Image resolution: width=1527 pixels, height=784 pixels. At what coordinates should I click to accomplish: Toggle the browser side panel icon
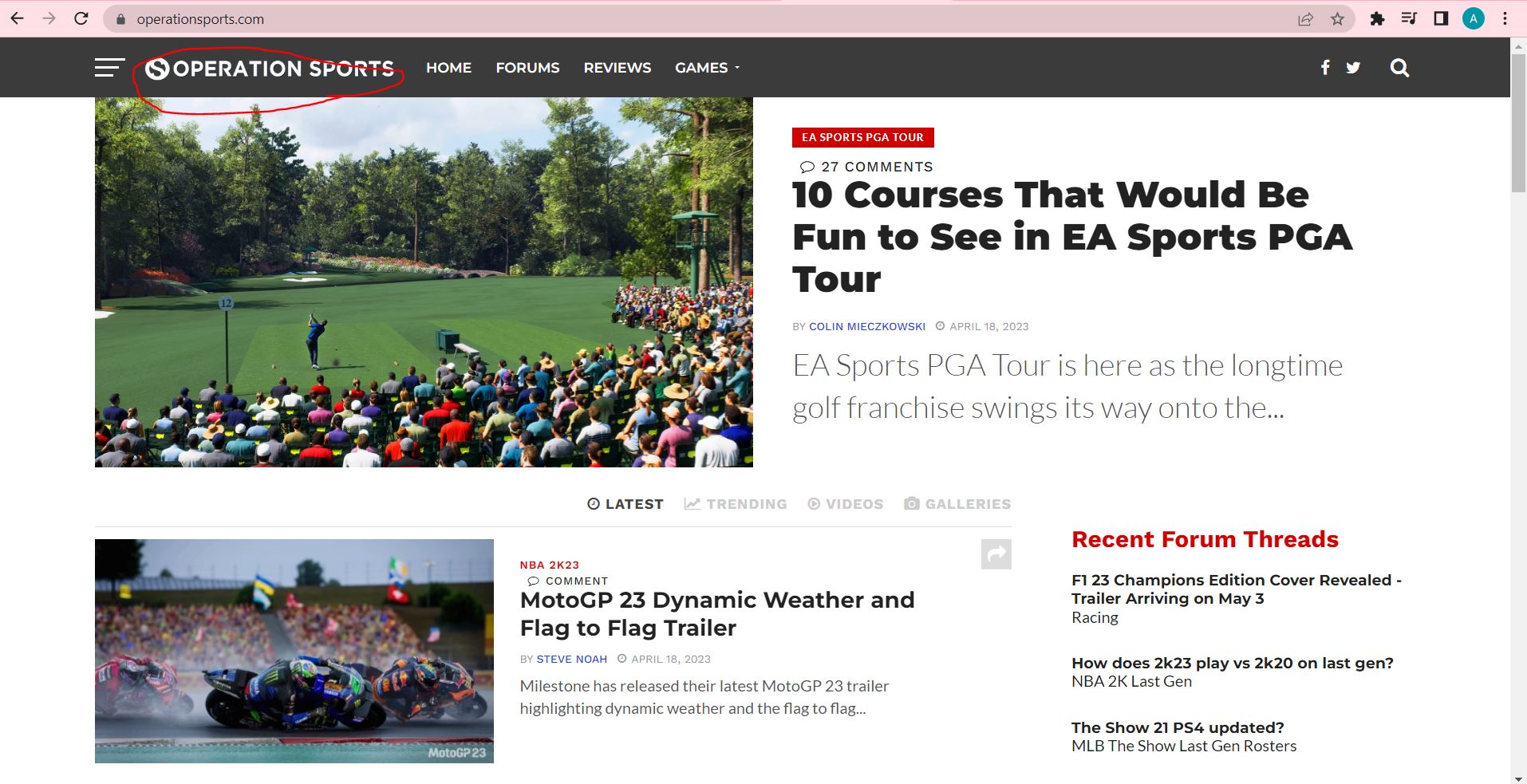point(1441,19)
